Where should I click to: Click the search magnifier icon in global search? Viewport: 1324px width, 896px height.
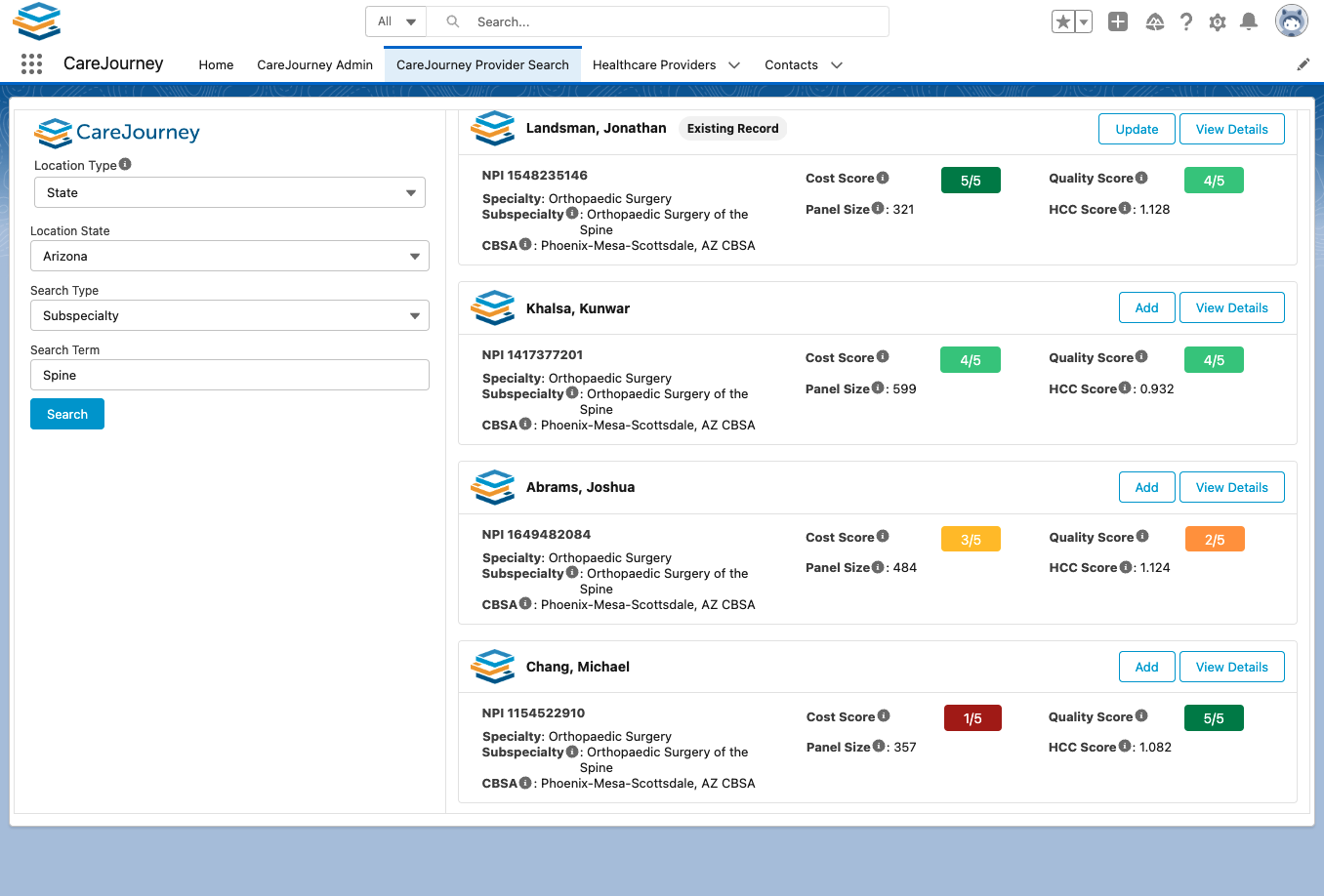coord(453,21)
